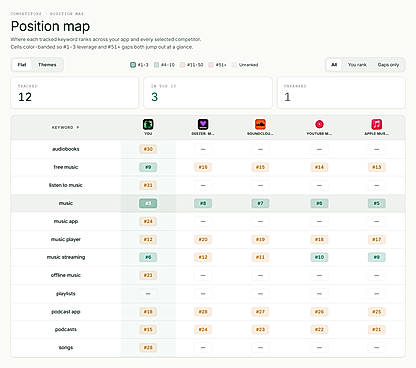Click SoundCloud's #19 for music player
Screen dimensions: 416x368
[260, 239]
